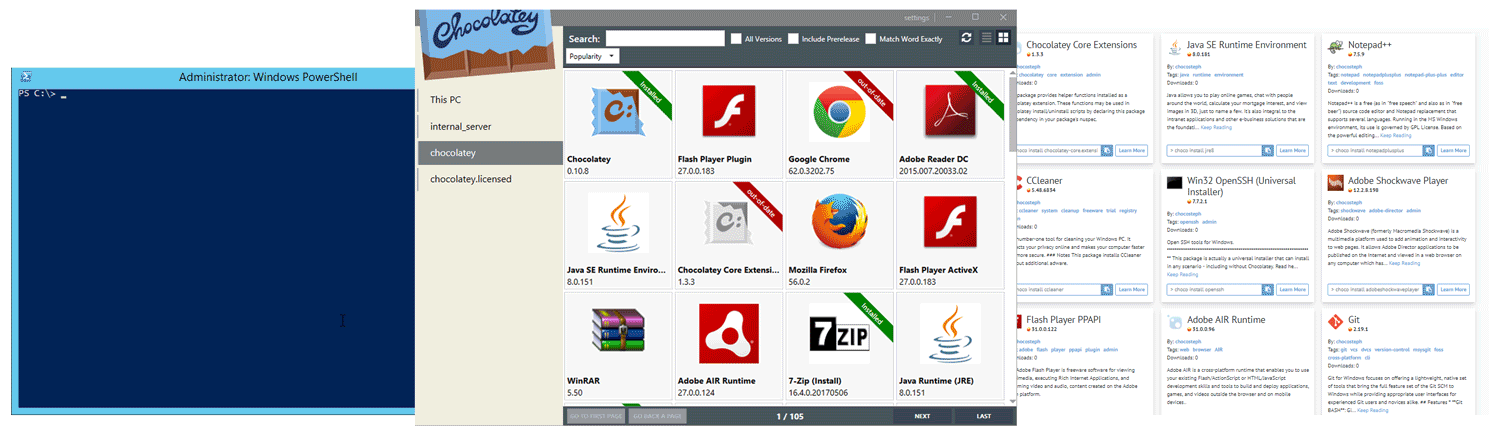Switch to list view layout icon
The image size is (1500, 437).
pyautogui.click(x=986, y=38)
